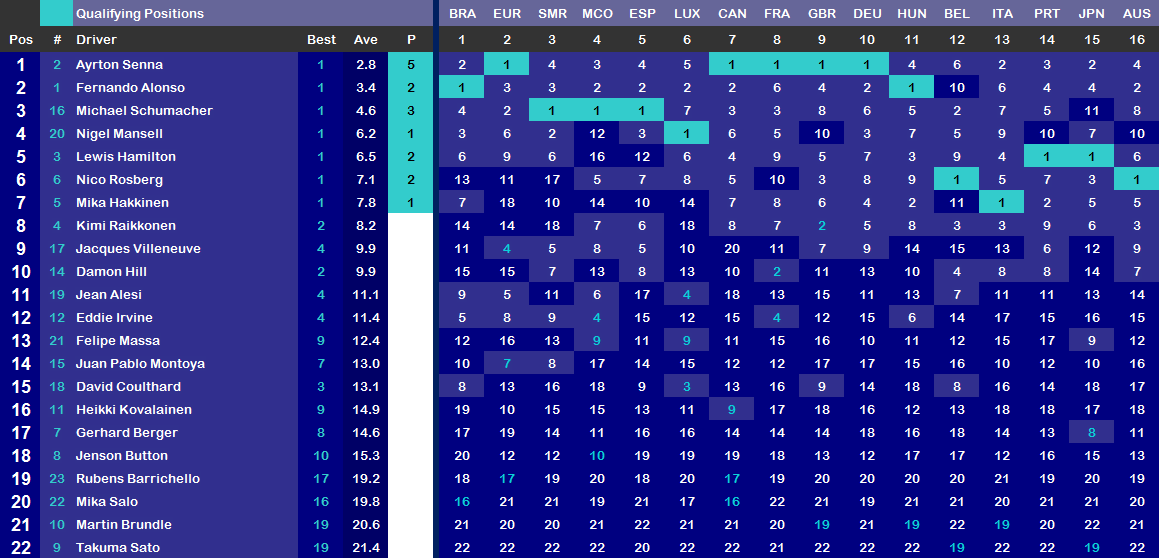This screenshot has width=1159, height=558.
Task: Click driver name Mika Salo
Action: click(x=107, y=501)
